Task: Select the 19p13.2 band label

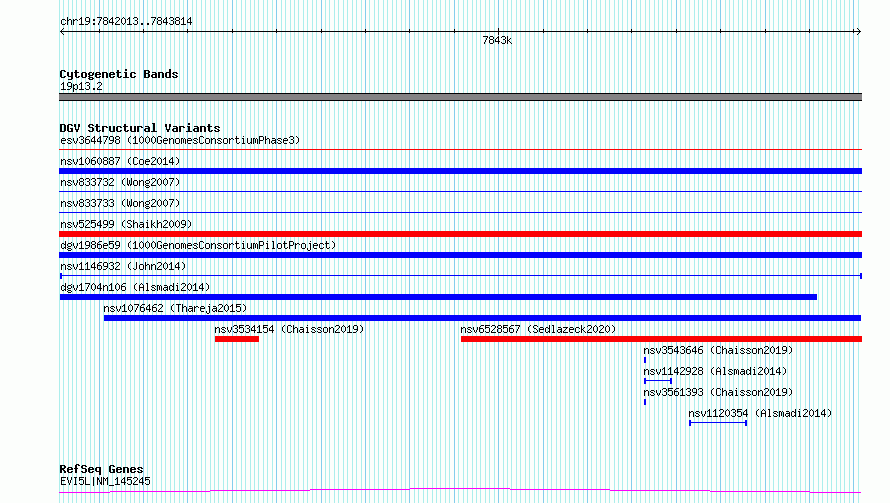Action: tap(81, 86)
